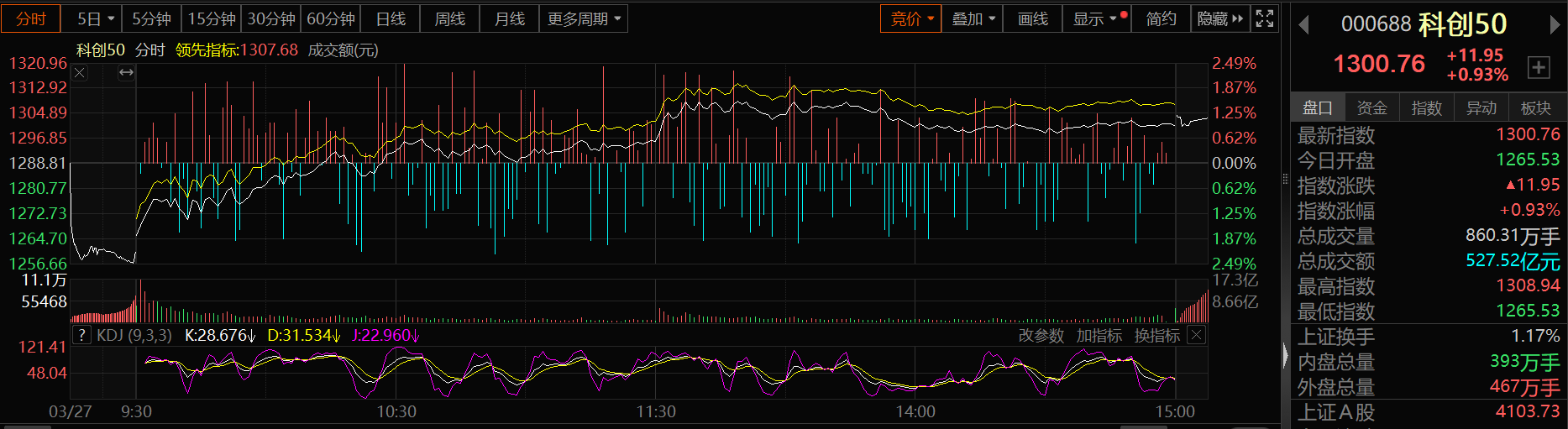Toggle 简约 simple mode
Viewport: 1568px width, 429px height.
pyautogui.click(x=1161, y=18)
